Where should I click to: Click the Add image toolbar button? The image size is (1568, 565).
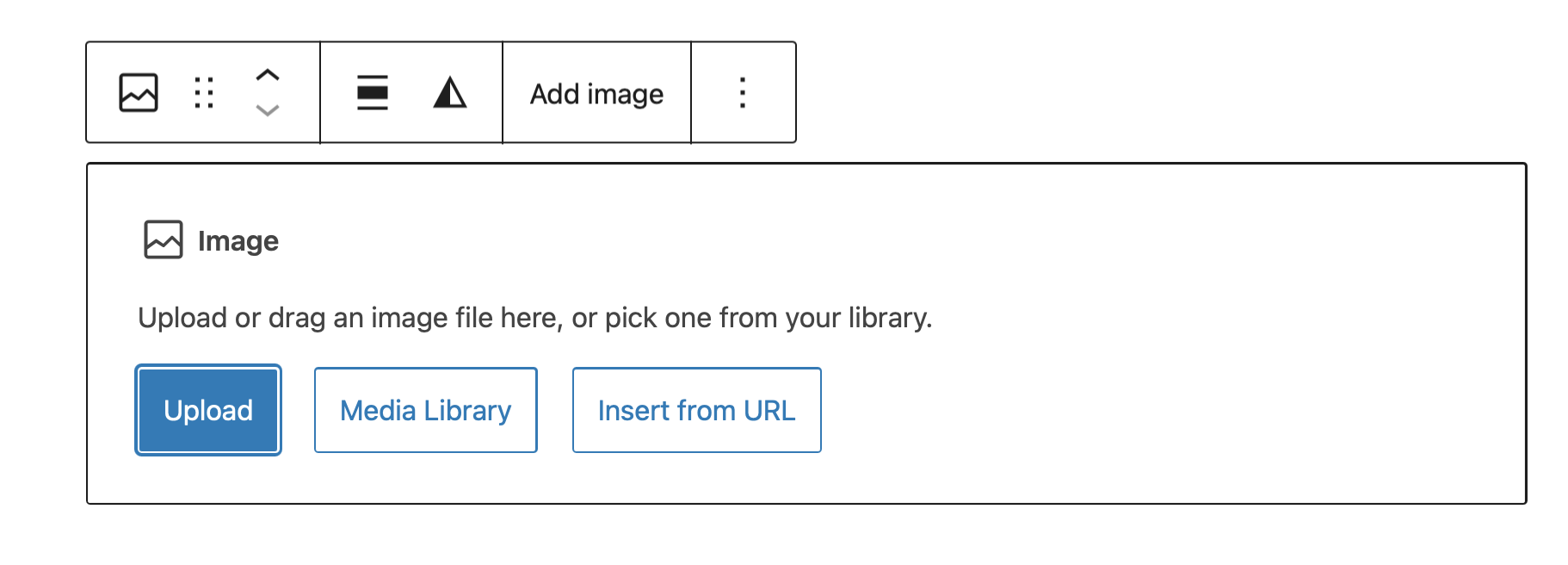[596, 93]
